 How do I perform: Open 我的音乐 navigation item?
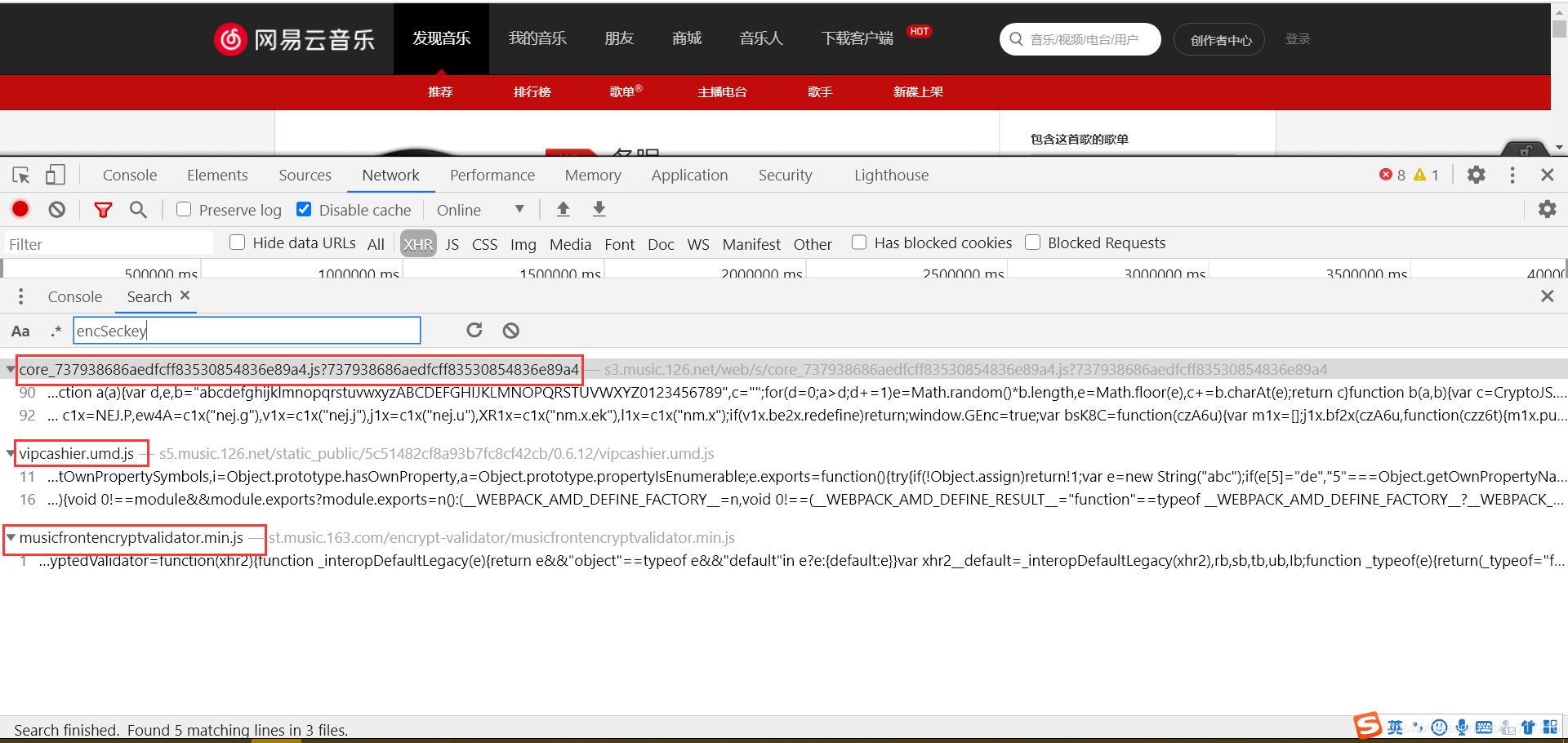537,38
